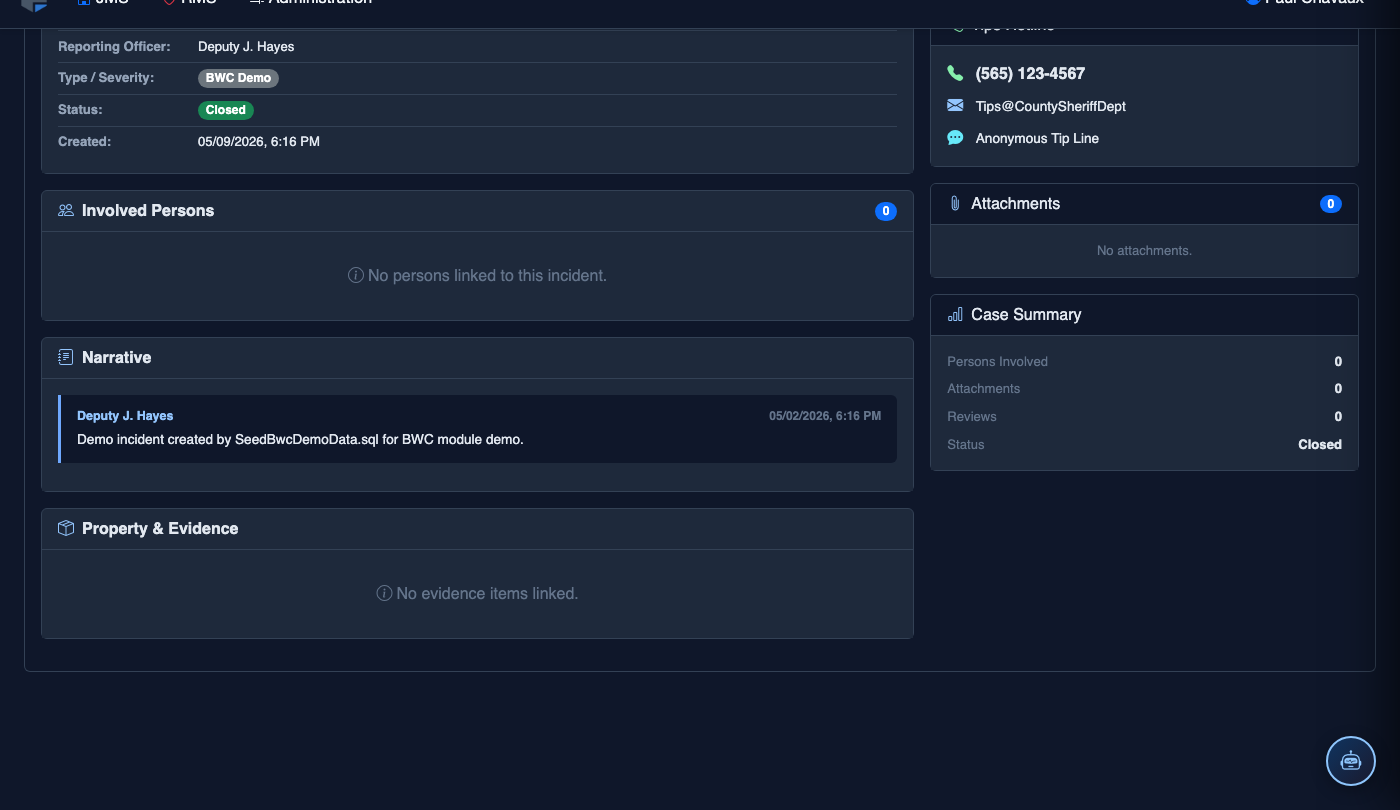The height and width of the screenshot is (810, 1400).
Task: Select the Involved Persons section heading
Action: (148, 211)
